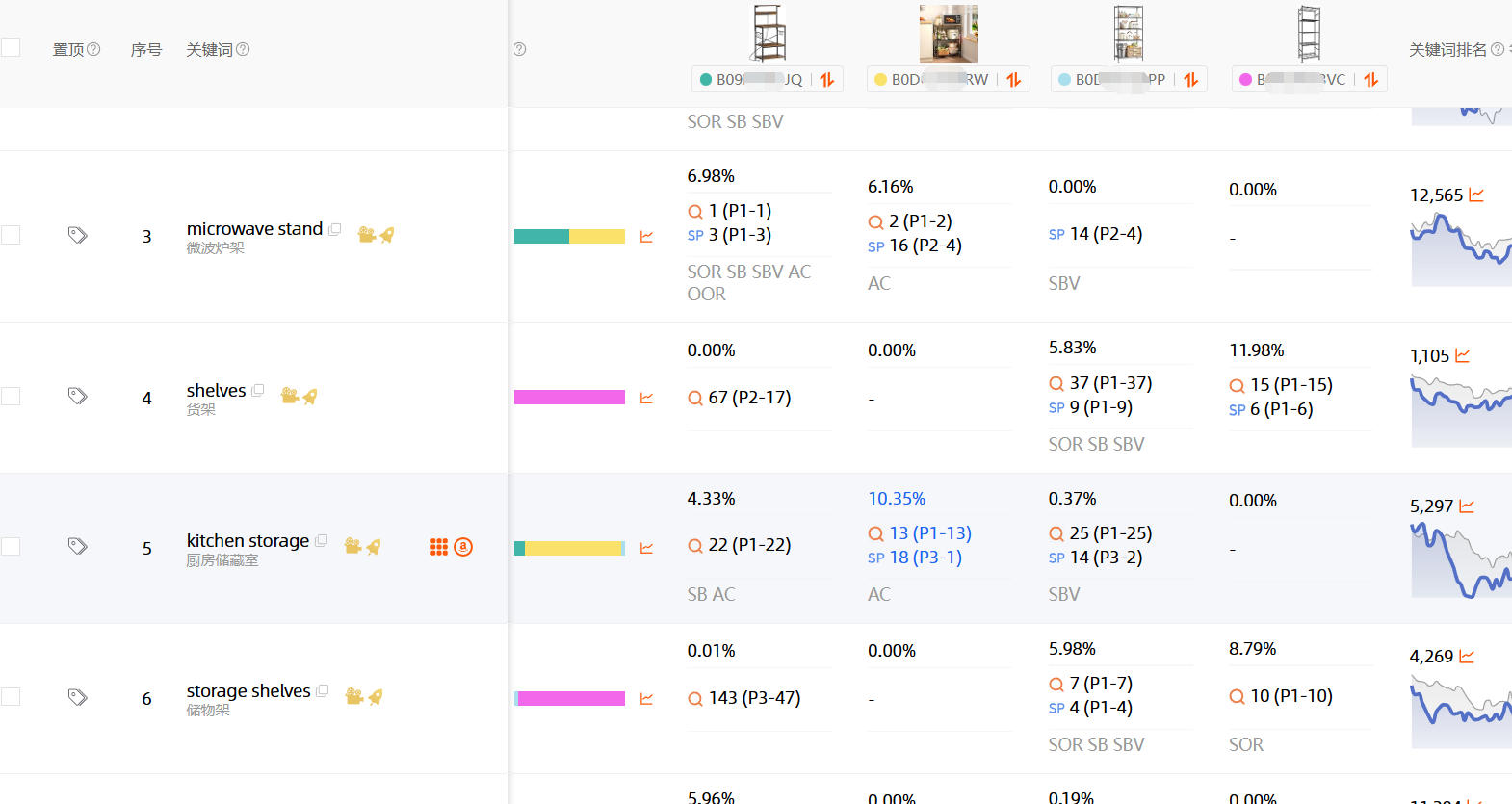
Task: Tick the checkbox for microwave stand row
Action: coord(11,235)
